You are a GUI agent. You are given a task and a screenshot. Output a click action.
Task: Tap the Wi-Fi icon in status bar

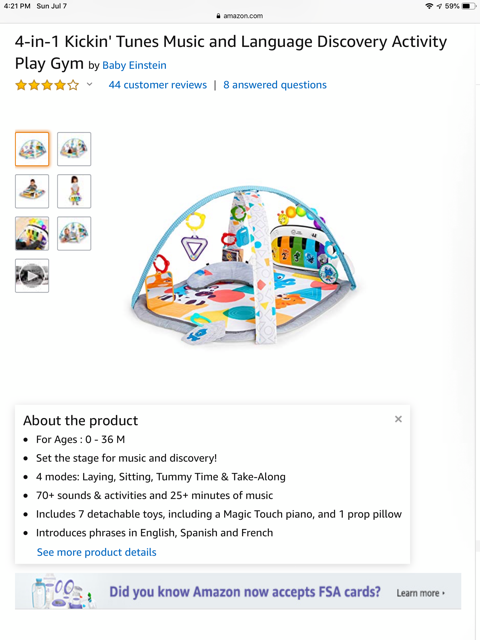click(x=429, y=6)
